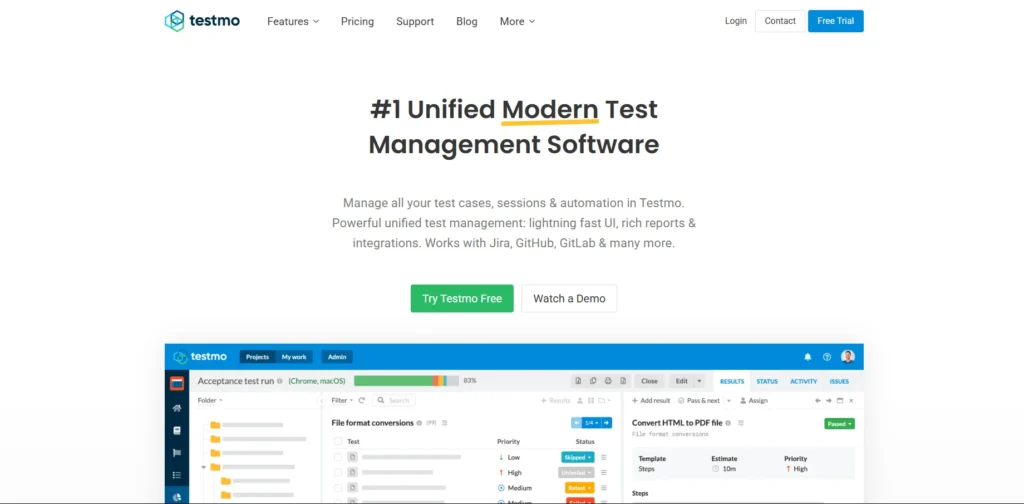Select the Projects tab in the preview header
This screenshot has height=504, width=1024.
tap(257, 357)
